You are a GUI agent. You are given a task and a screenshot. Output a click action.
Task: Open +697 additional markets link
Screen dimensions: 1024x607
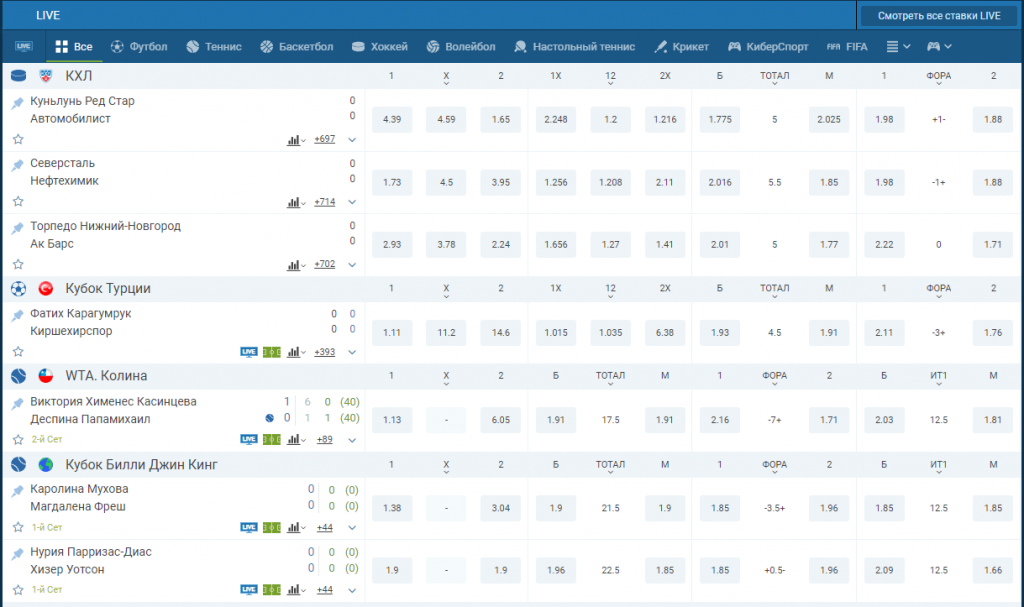(324, 140)
